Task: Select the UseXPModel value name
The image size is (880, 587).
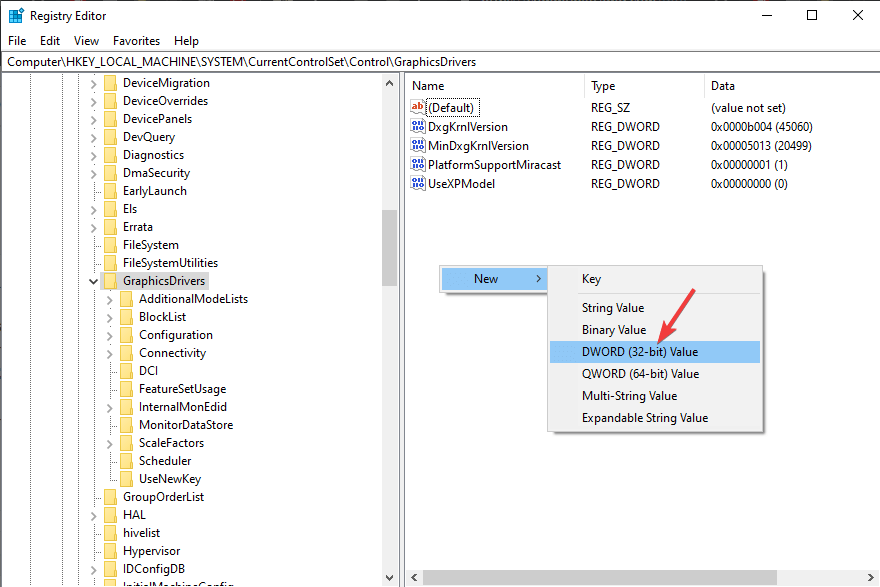Action: (461, 184)
